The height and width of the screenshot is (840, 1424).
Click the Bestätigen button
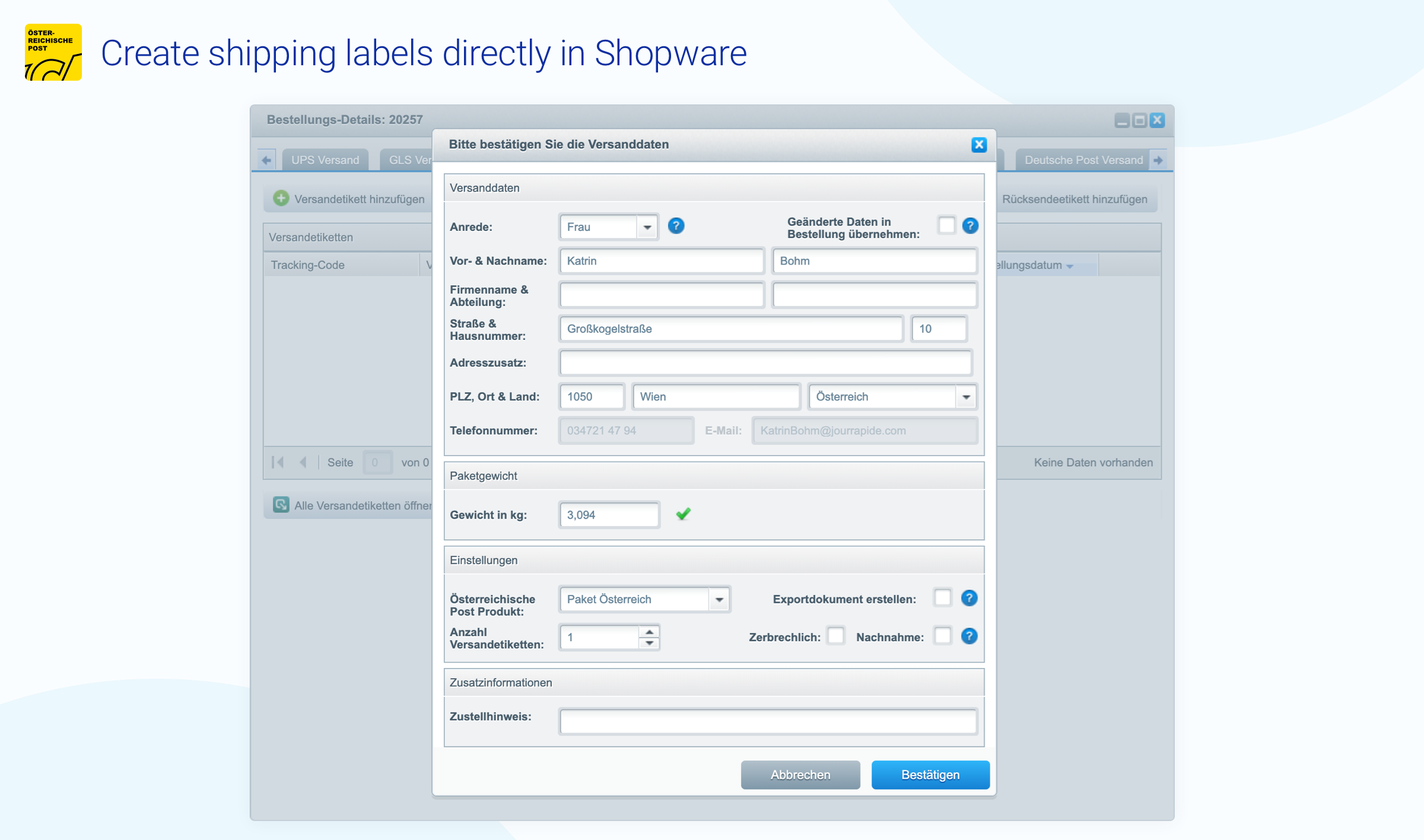[930, 775]
